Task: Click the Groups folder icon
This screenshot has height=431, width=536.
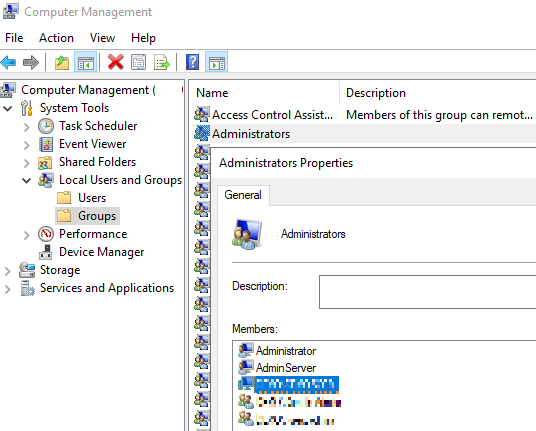Action: [x=64, y=216]
